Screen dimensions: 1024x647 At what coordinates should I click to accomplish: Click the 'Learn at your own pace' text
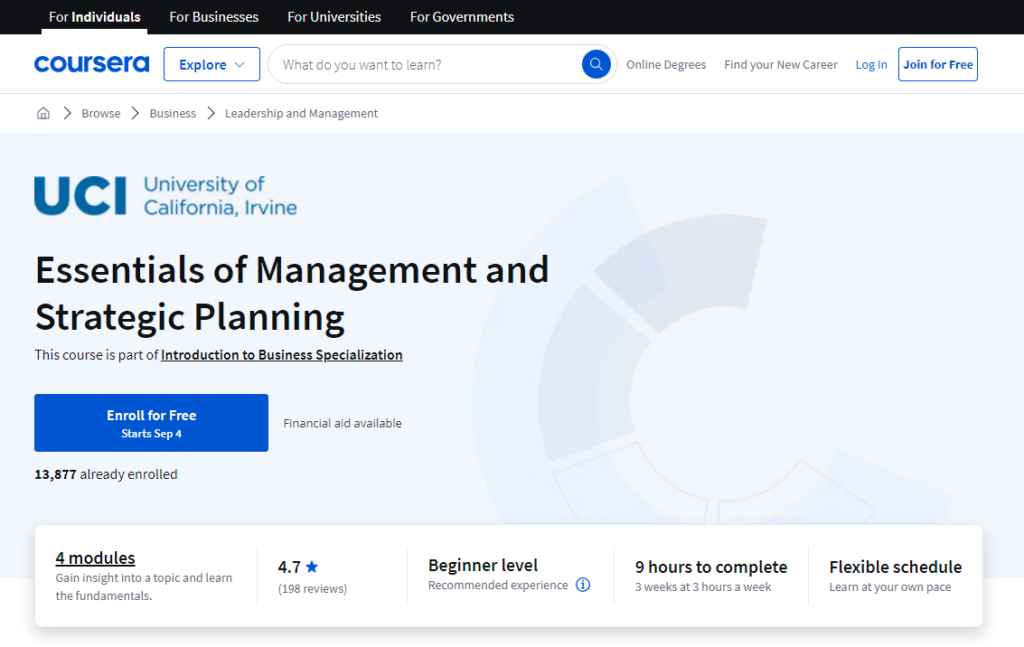tap(889, 586)
